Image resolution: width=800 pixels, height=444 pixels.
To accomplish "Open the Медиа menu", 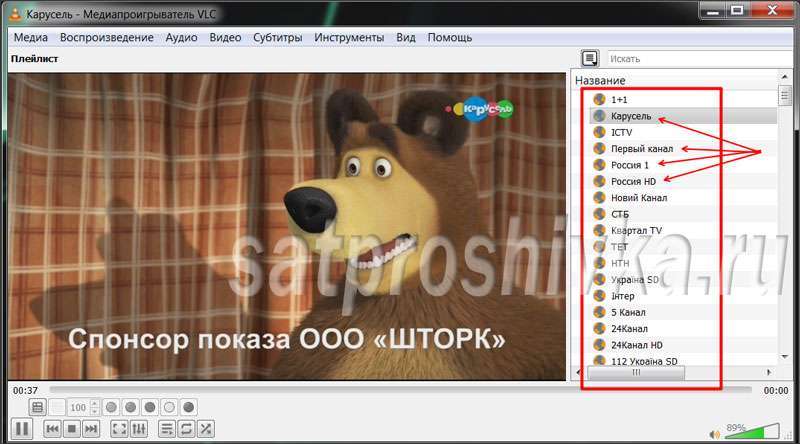I will pos(31,37).
